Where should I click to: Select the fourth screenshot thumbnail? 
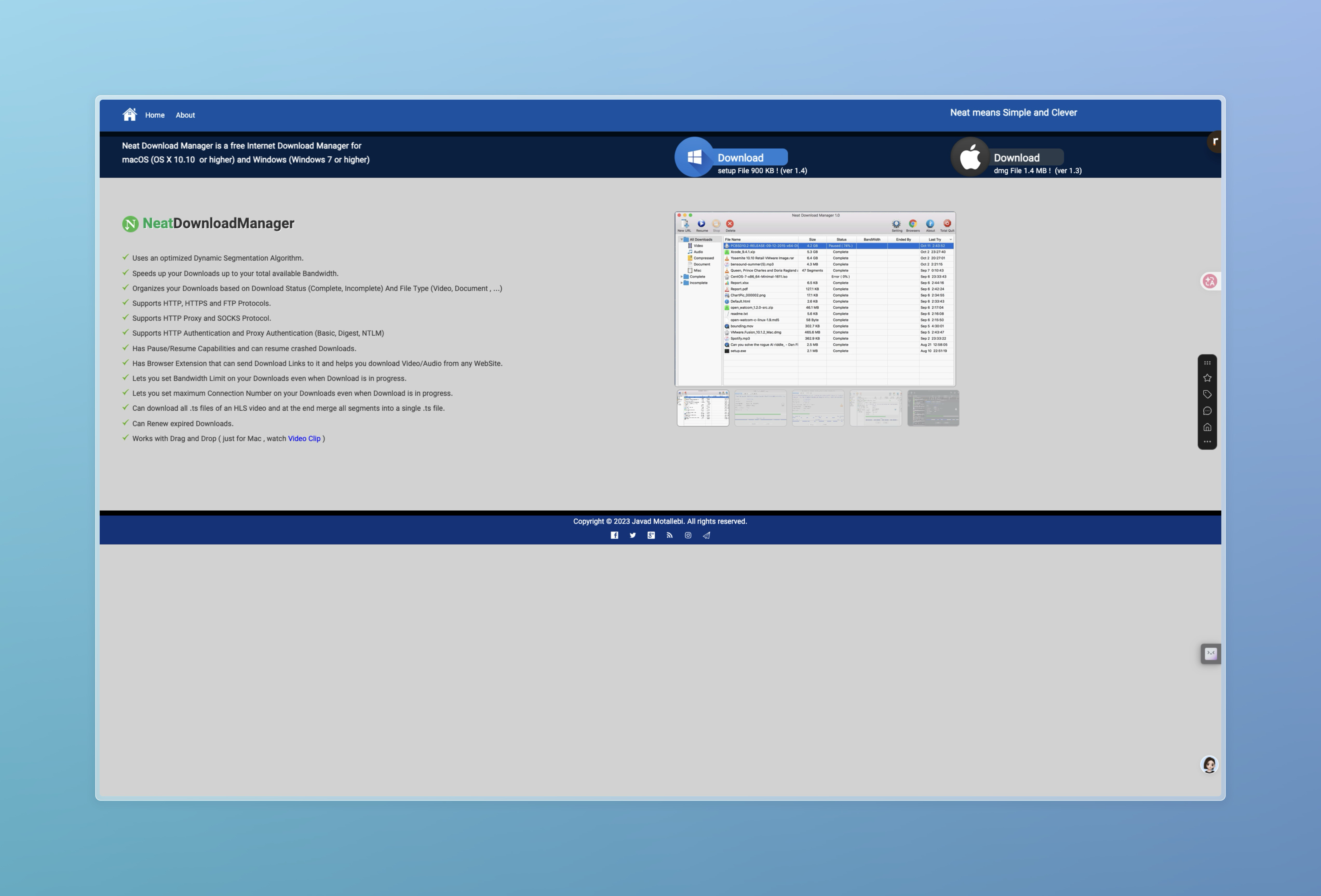(x=876, y=408)
